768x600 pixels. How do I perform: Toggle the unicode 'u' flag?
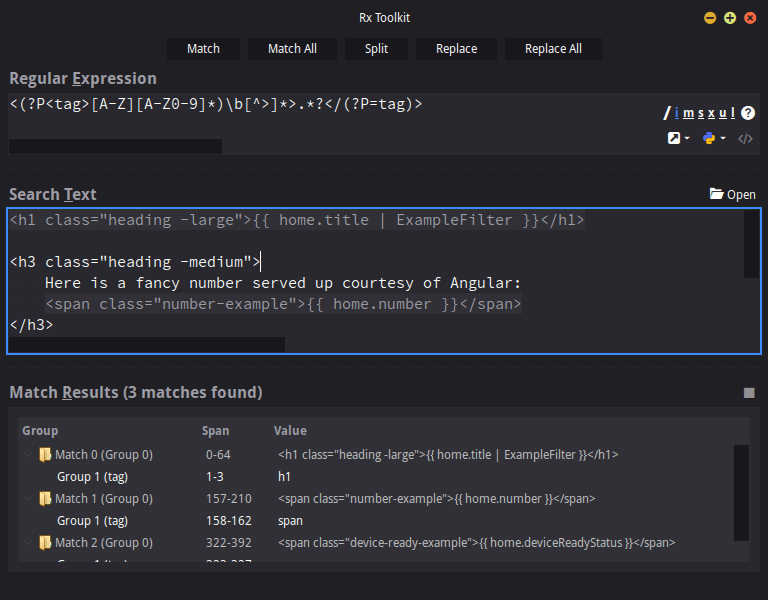pos(723,113)
